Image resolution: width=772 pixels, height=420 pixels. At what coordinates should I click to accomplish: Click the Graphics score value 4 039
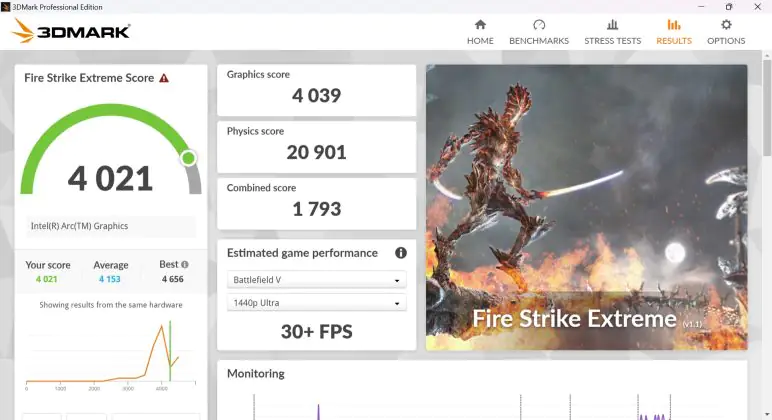coord(317,96)
